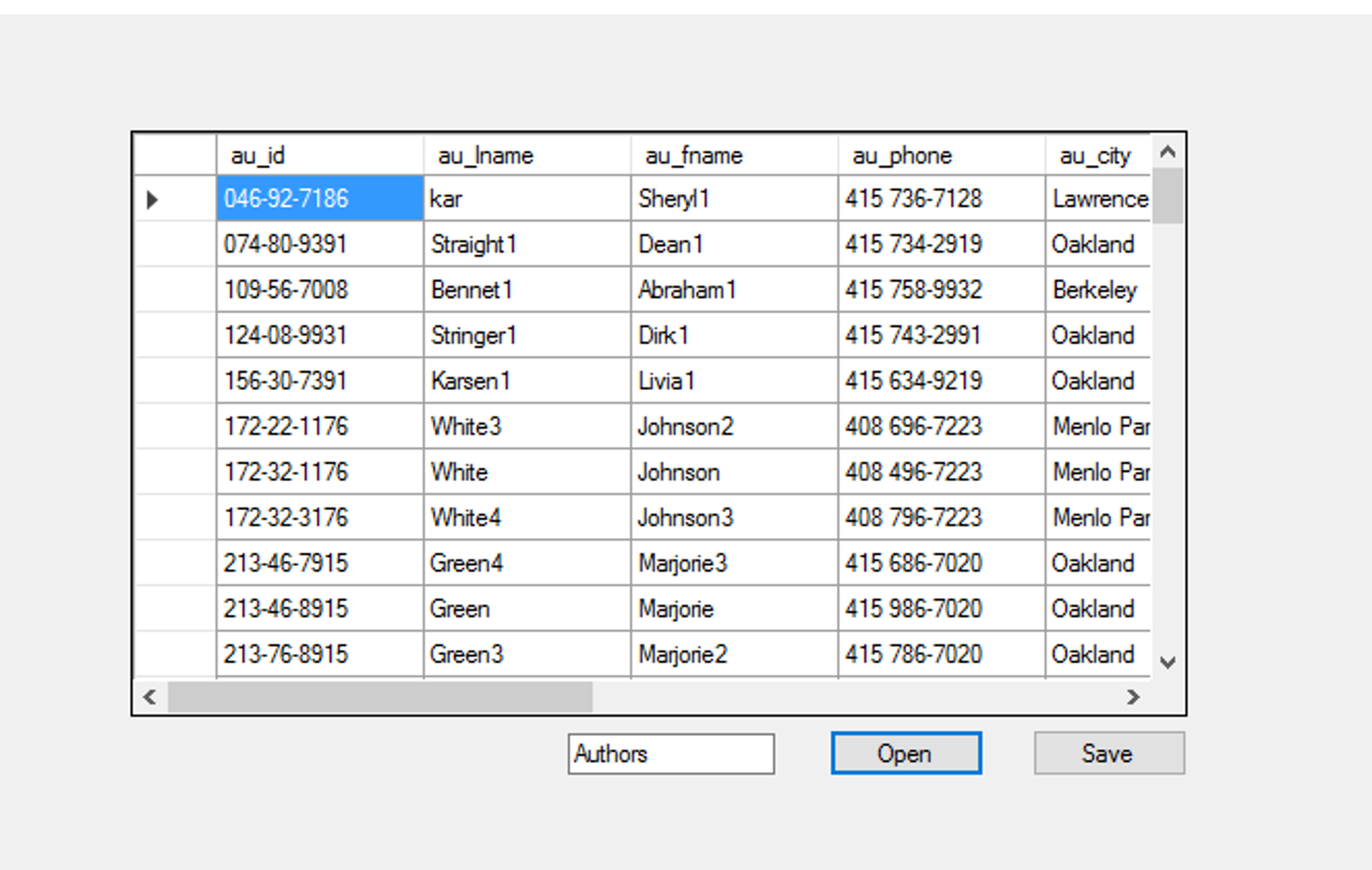The image size is (1372, 870).
Task: Click the Authors text input field
Action: (x=671, y=754)
